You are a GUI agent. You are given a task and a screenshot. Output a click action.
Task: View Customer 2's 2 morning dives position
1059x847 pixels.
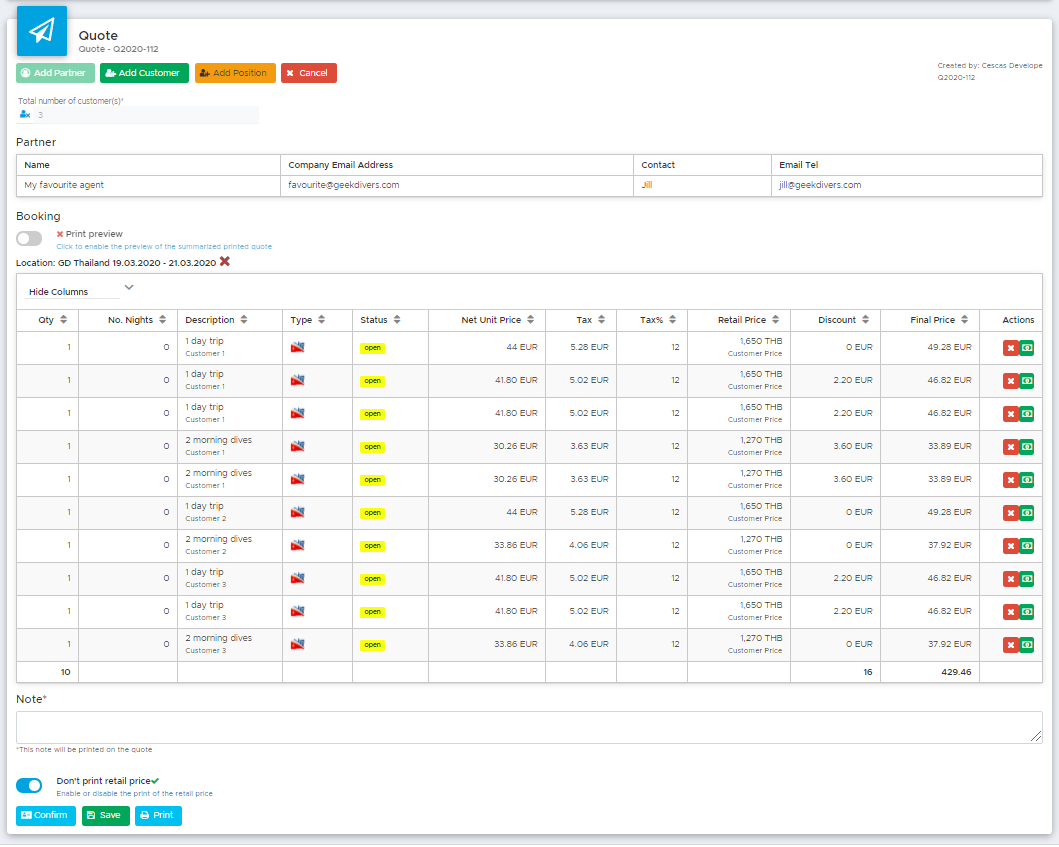pos(1027,546)
